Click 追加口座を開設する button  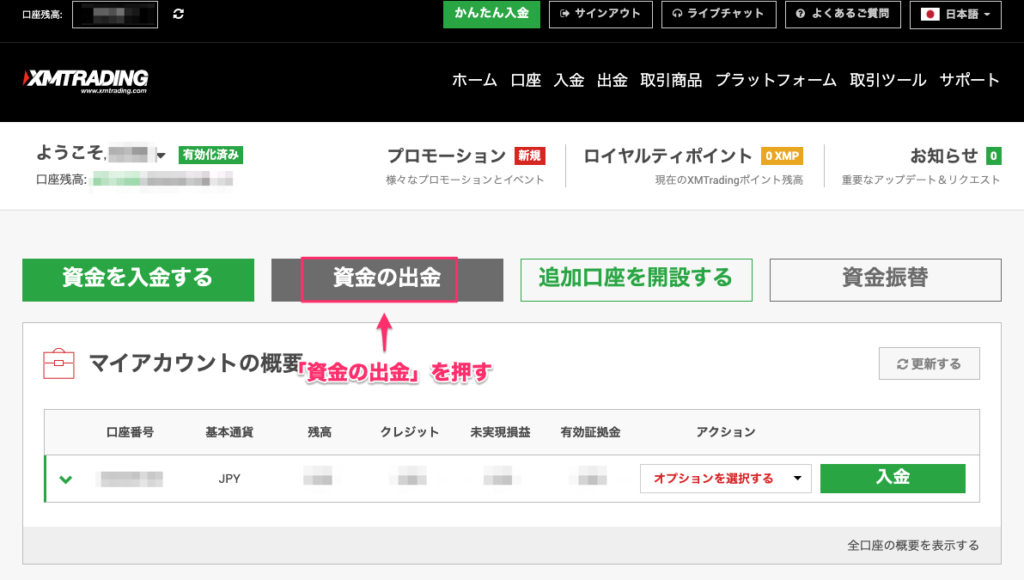click(x=635, y=279)
